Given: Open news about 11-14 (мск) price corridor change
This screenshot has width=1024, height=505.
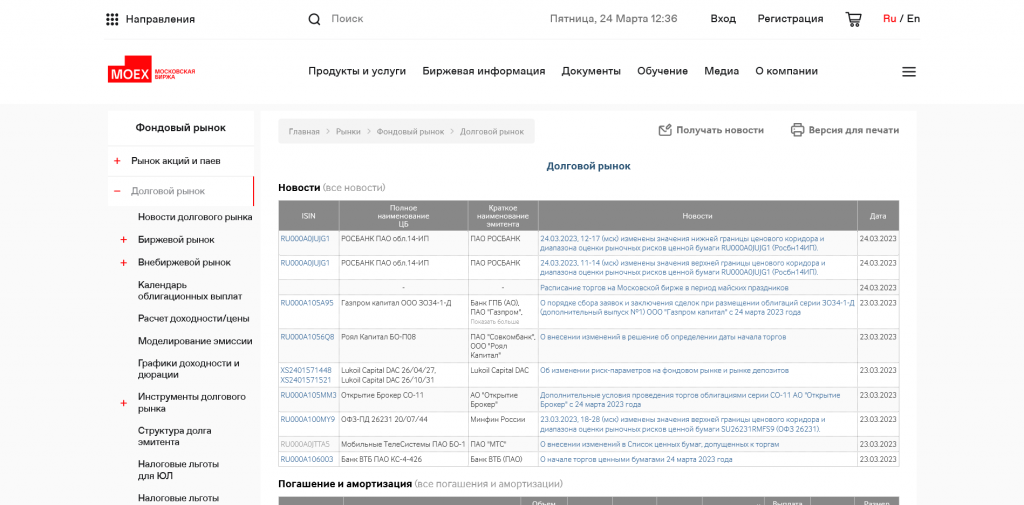Looking at the screenshot, I should (x=682, y=267).
